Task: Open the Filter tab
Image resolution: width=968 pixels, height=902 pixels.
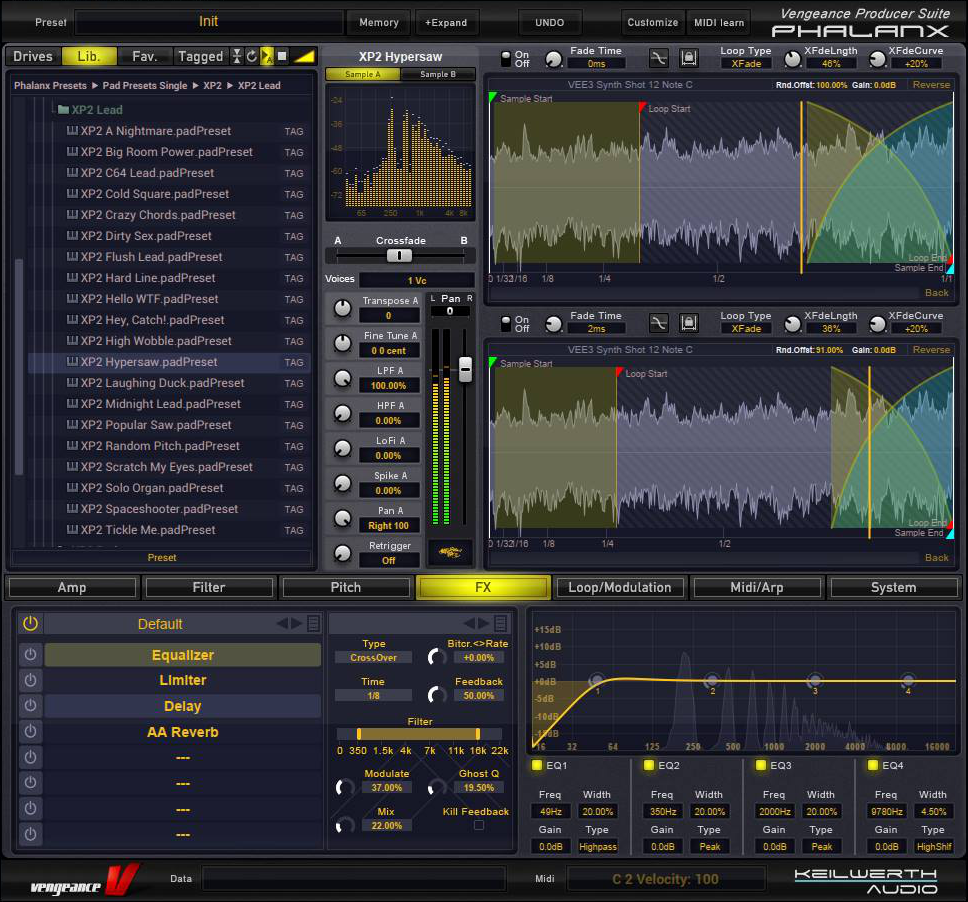Action: click(209, 587)
